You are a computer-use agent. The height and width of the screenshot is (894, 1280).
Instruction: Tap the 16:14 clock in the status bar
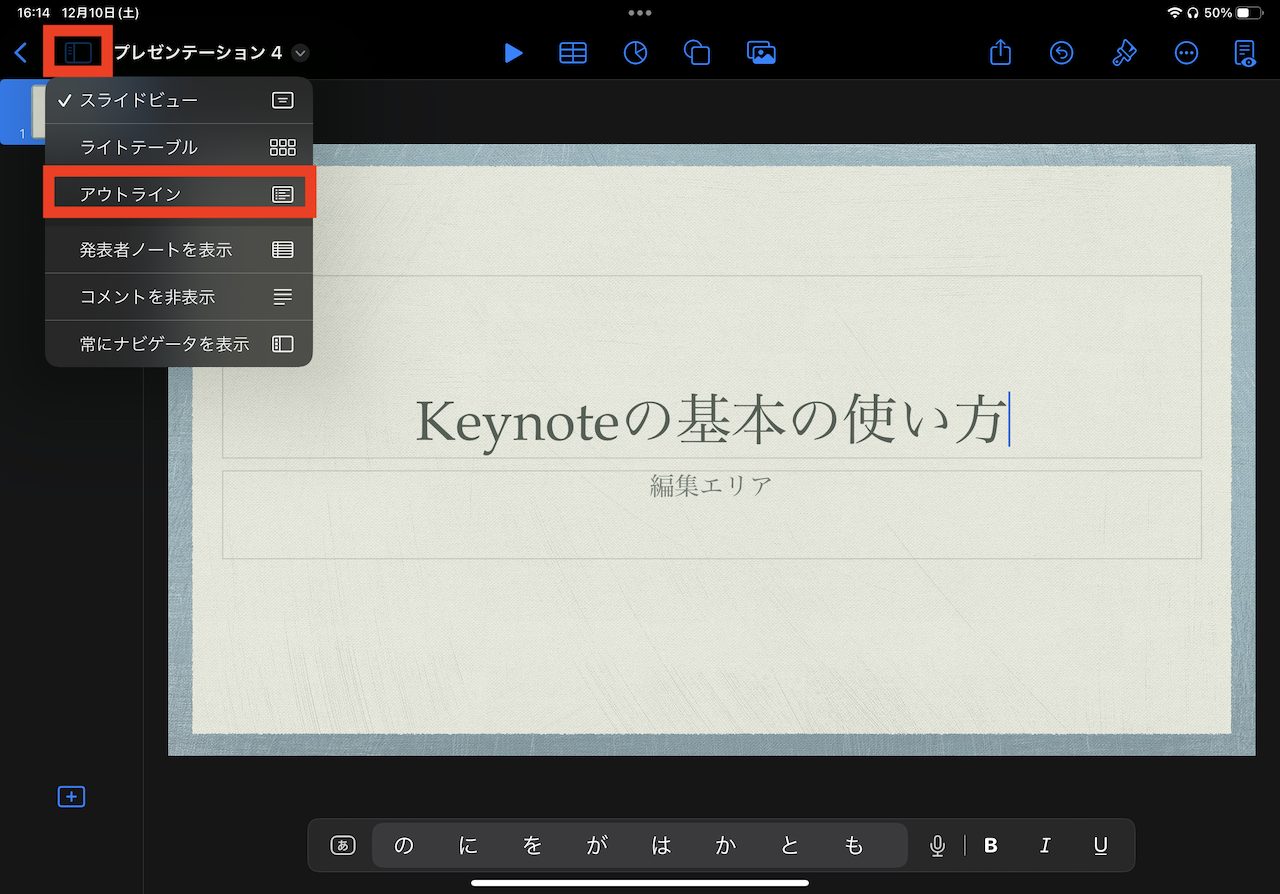coord(34,13)
